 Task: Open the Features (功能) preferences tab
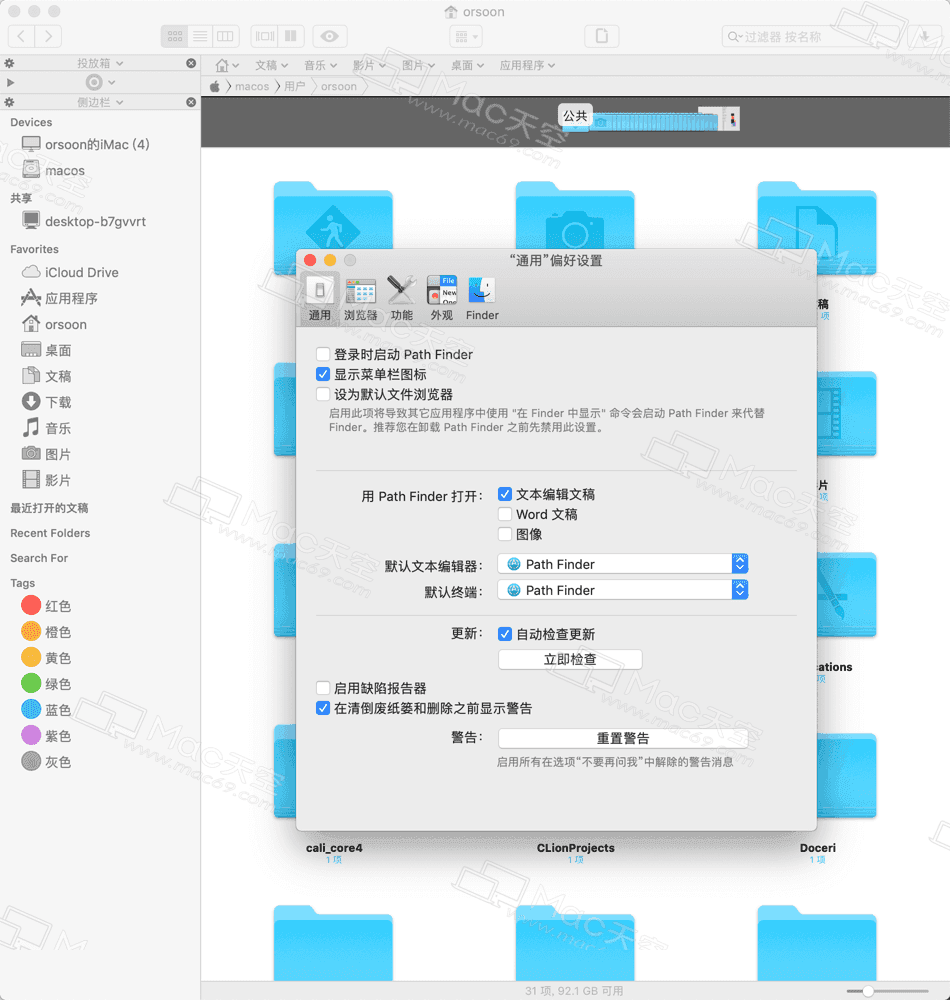click(402, 298)
